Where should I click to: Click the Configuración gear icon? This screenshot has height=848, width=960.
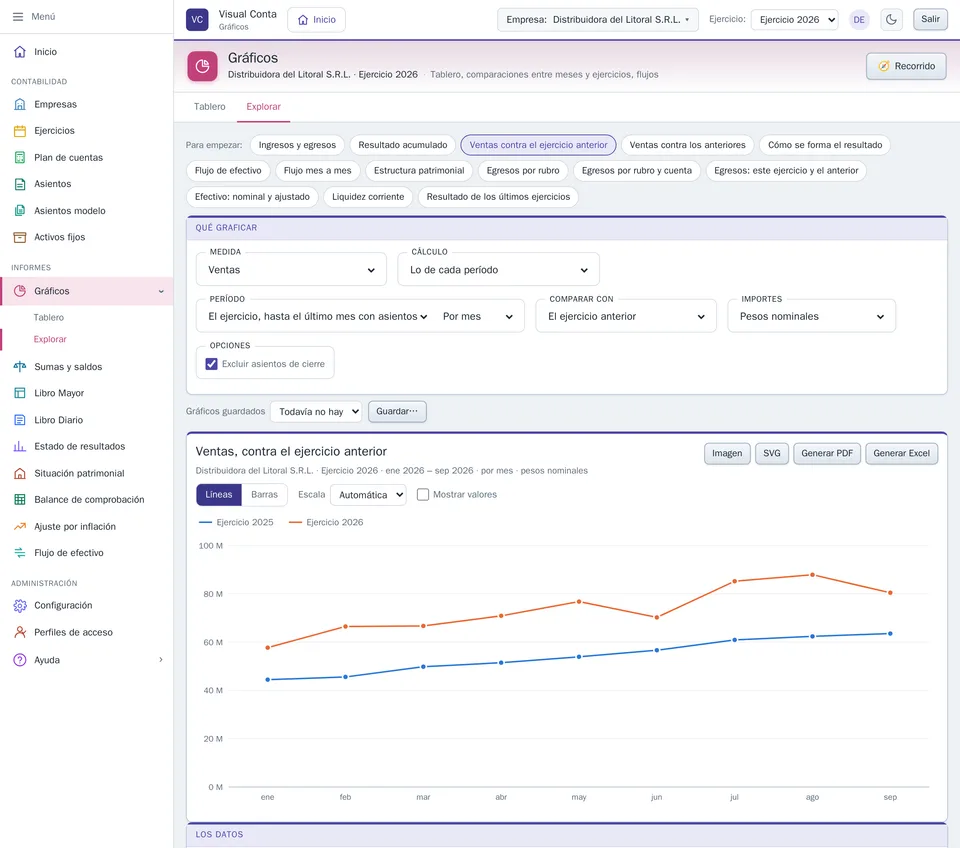[x=20, y=606]
